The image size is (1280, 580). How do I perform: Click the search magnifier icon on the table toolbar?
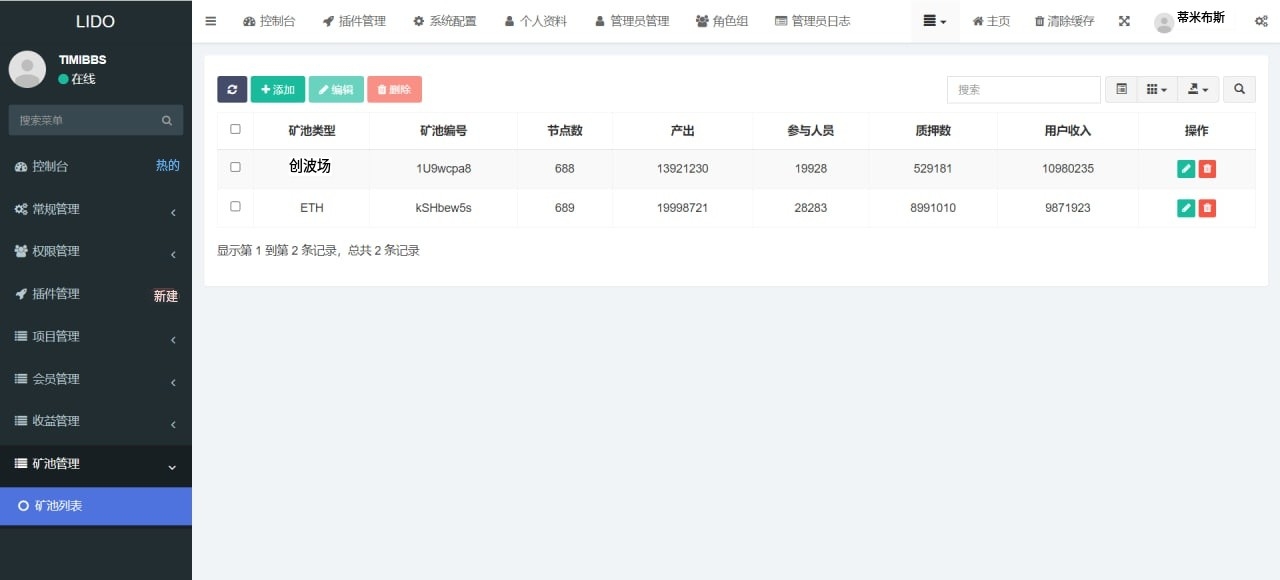(1239, 89)
